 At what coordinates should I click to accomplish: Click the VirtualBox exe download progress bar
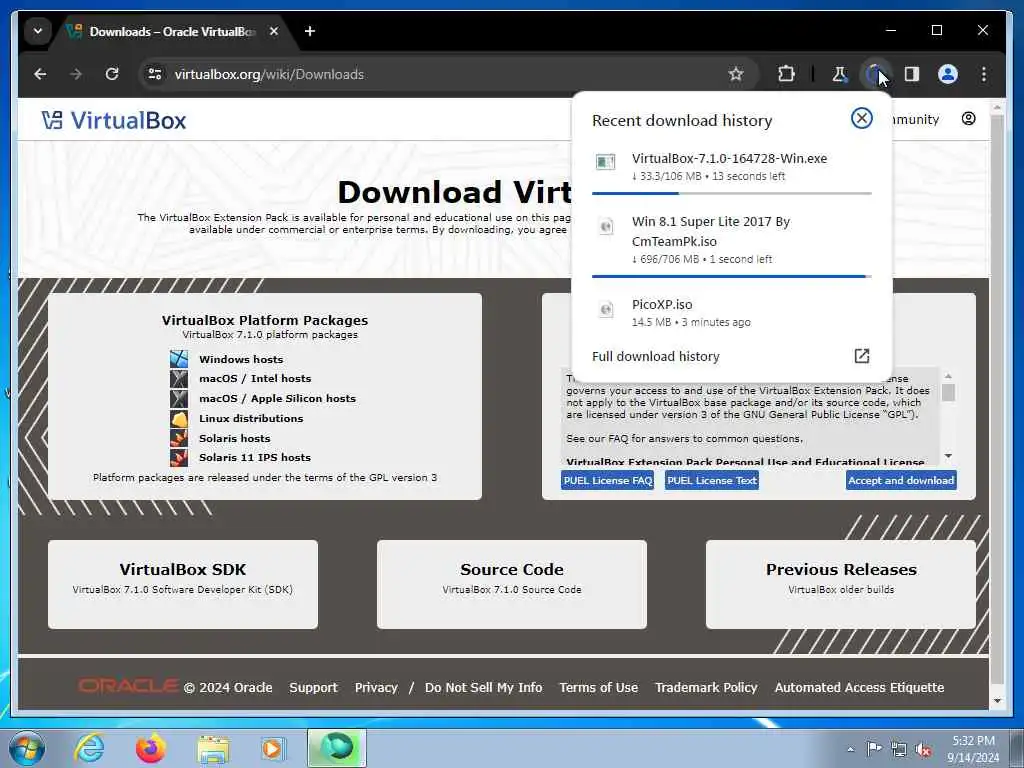tap(731, 193)
